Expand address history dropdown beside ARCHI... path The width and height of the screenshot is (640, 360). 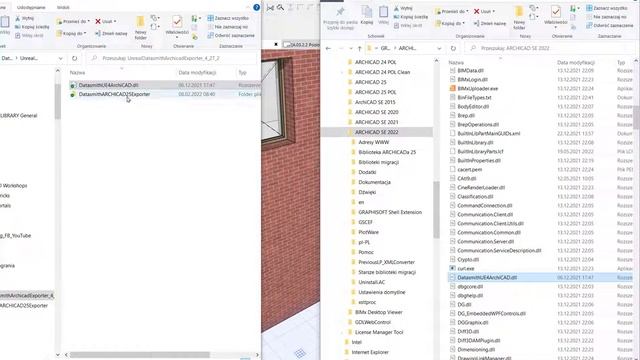tap(439, 48)
